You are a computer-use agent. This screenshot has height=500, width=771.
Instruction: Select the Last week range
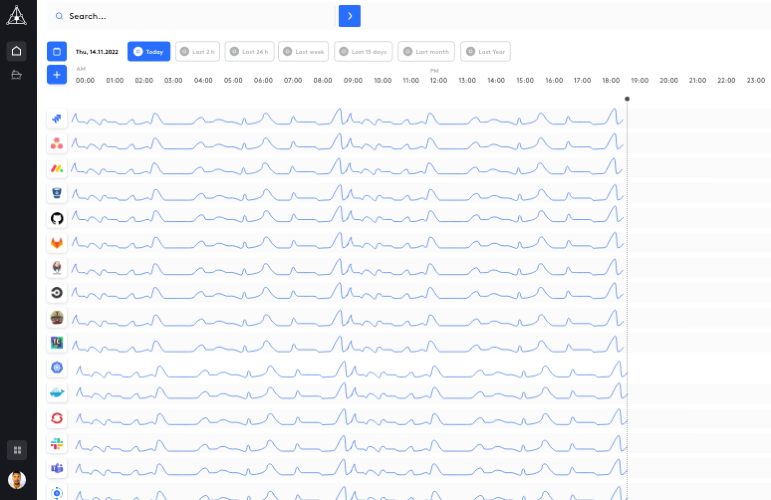pyautogui.click(x=303, y=52)
